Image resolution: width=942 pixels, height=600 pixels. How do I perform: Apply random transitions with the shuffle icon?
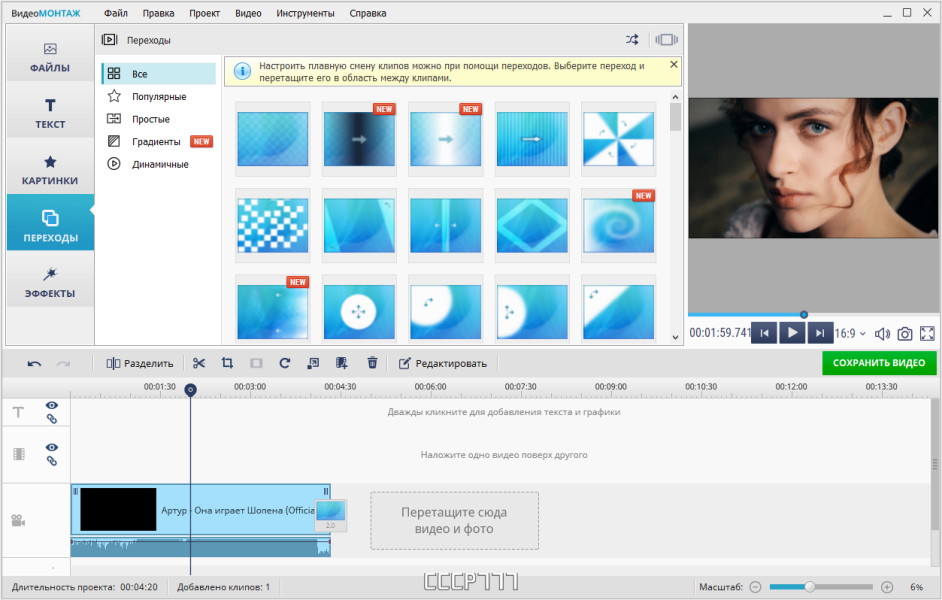632,40
